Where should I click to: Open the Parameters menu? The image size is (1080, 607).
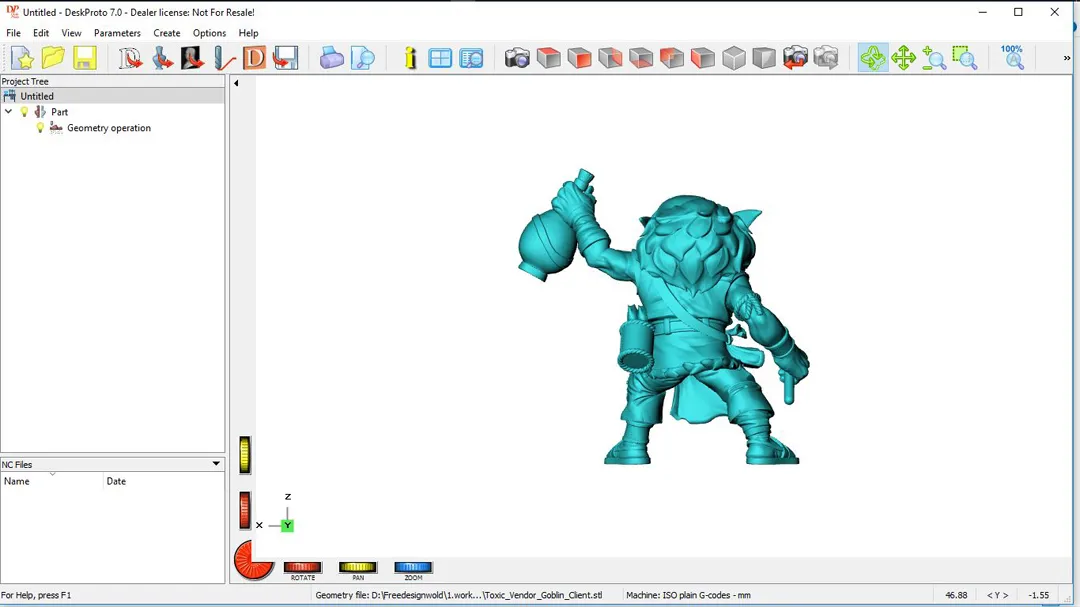click(x=117, y=33)
